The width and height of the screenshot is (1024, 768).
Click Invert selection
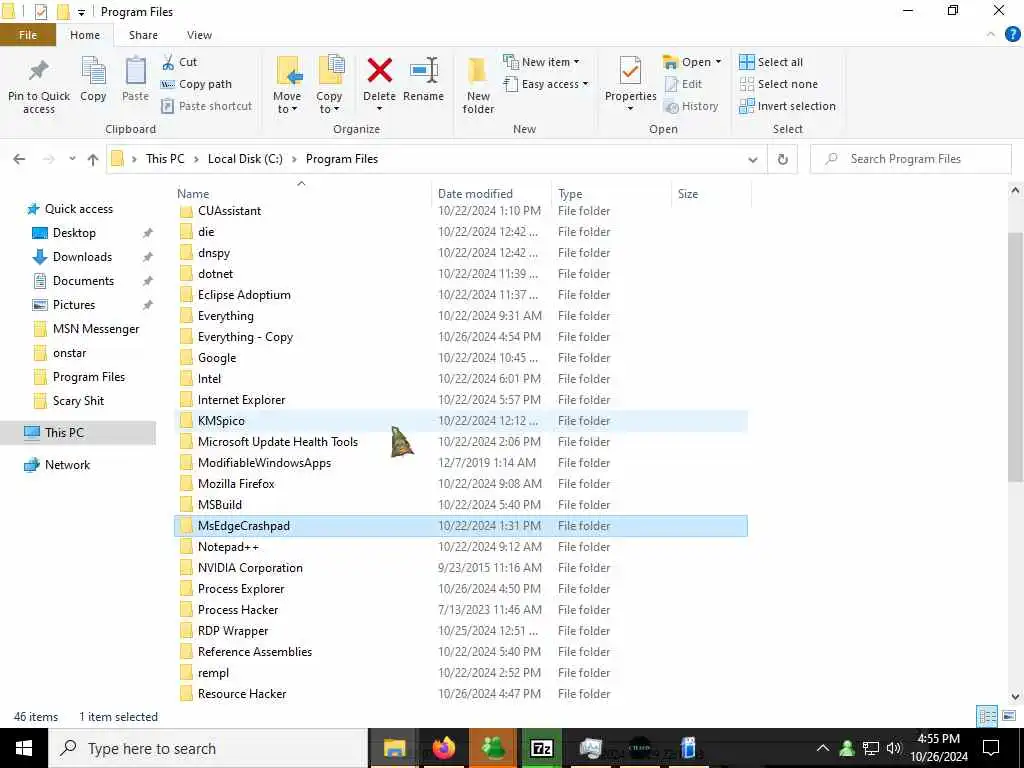click(x=788, y=106)
